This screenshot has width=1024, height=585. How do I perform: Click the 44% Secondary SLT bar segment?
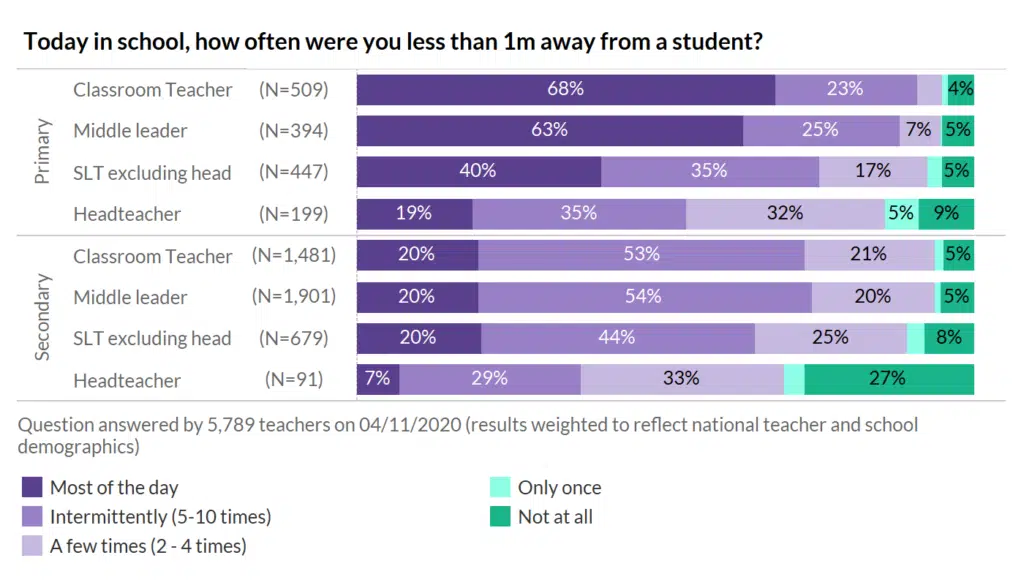point(617,338)
